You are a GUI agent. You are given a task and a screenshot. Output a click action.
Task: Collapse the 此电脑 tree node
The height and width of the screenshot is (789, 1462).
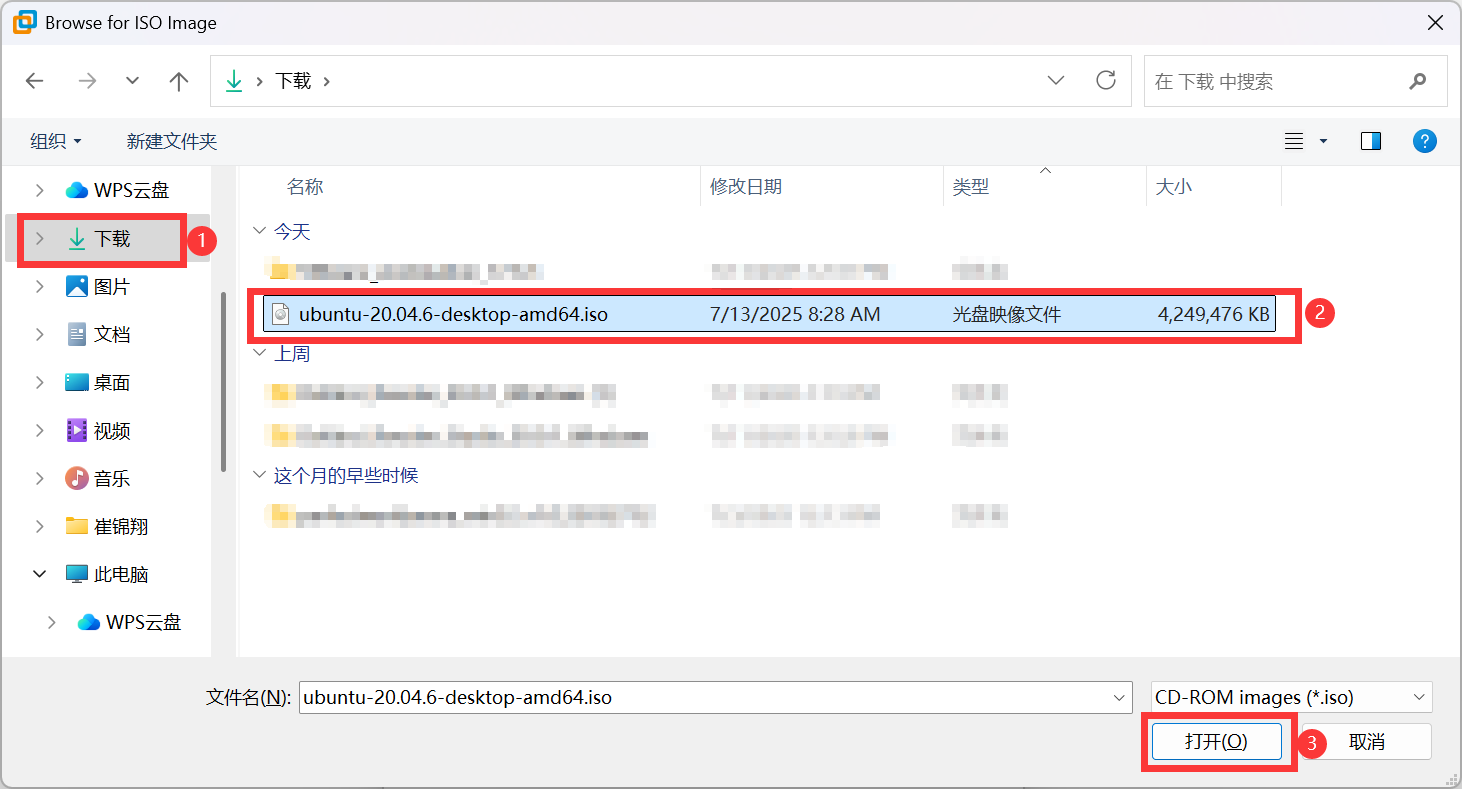[40, 574]
